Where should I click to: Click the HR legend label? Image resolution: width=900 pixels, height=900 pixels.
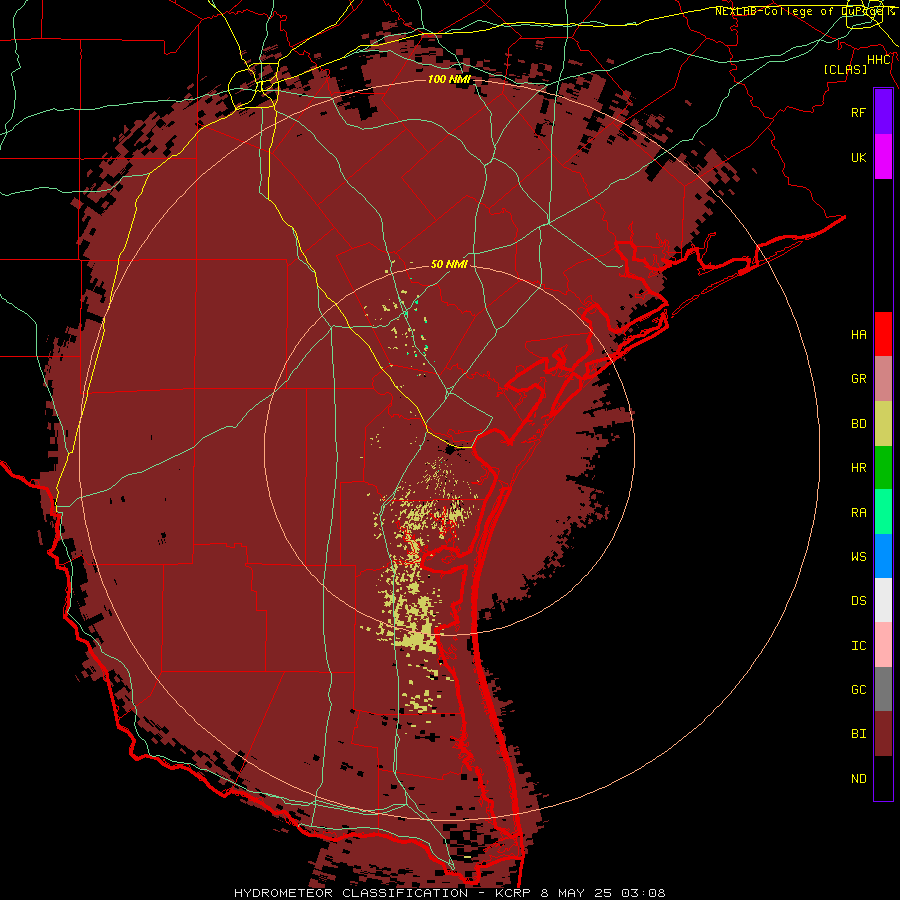[x=858, y=468]
